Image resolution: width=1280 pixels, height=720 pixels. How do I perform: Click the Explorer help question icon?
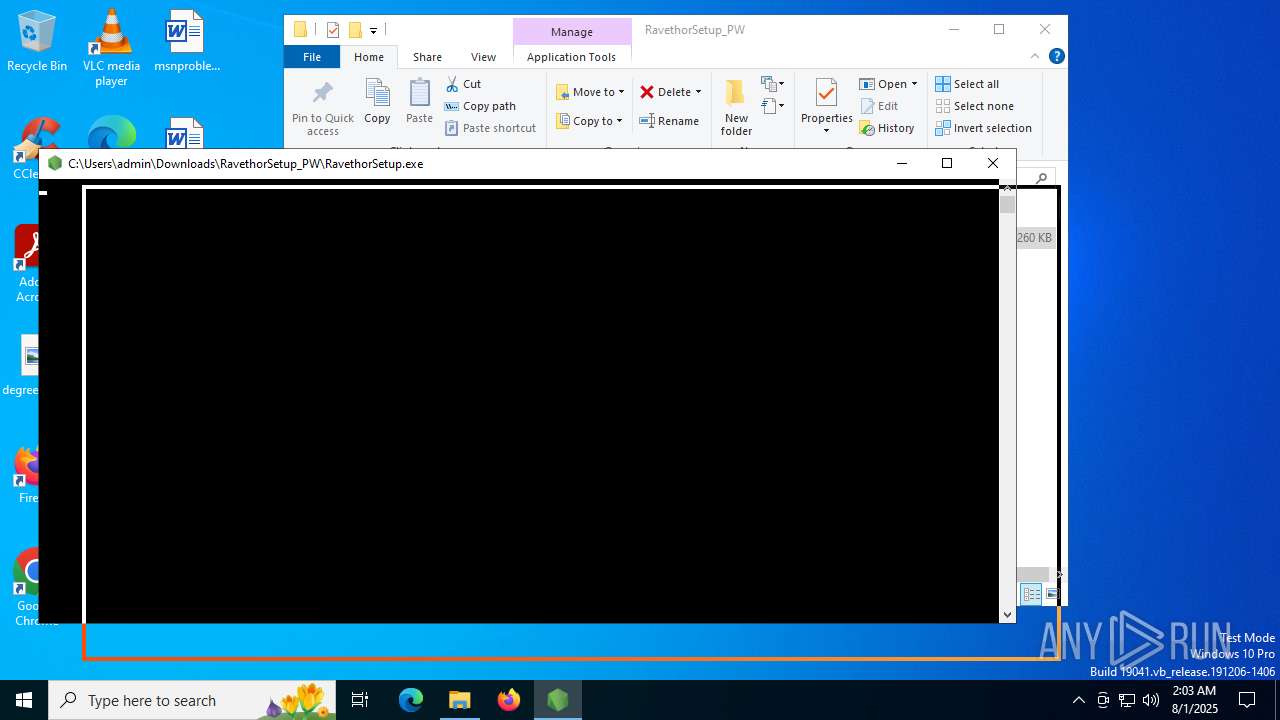1056,57
